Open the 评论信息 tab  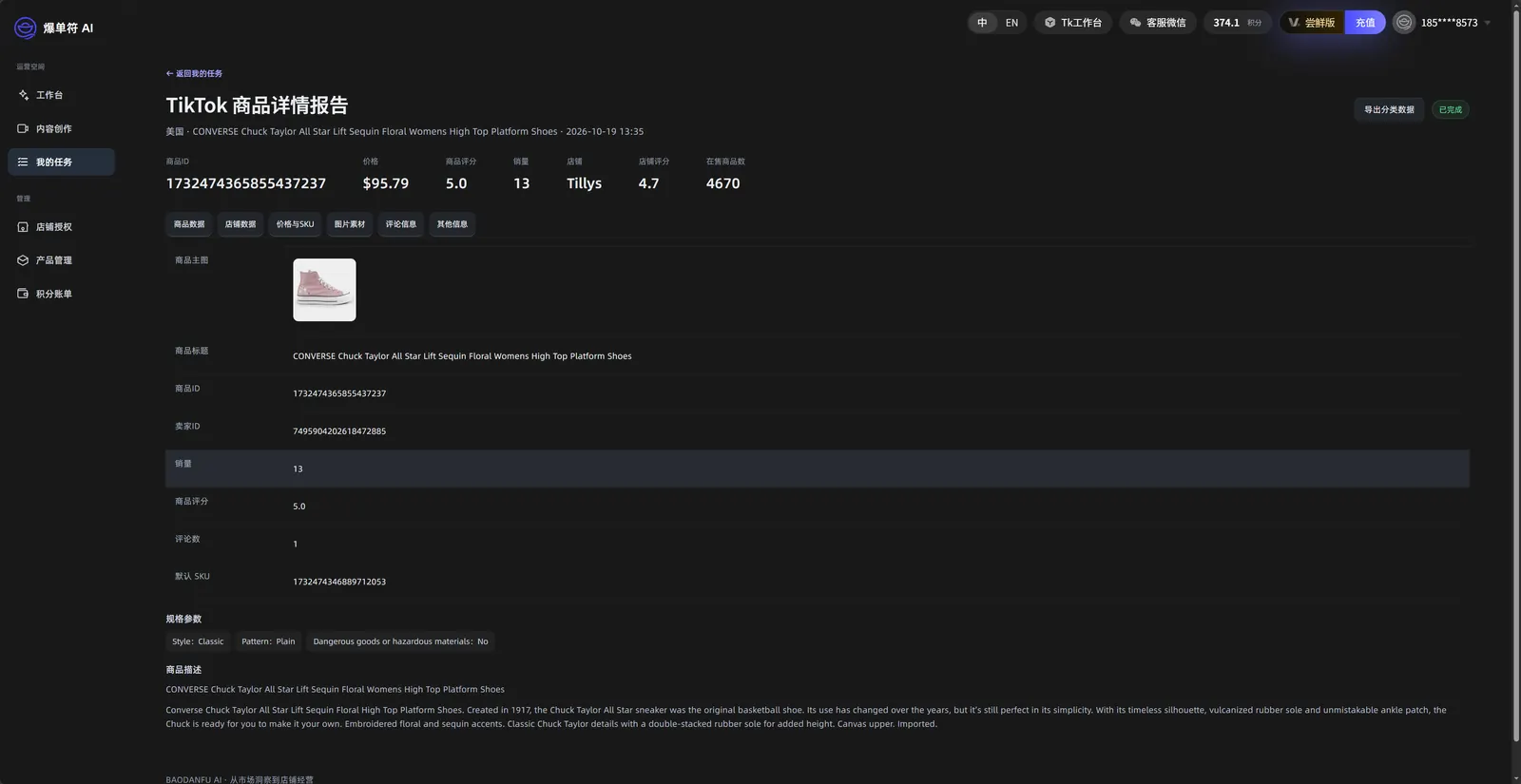pyautogui.click(x=401, y=224)
